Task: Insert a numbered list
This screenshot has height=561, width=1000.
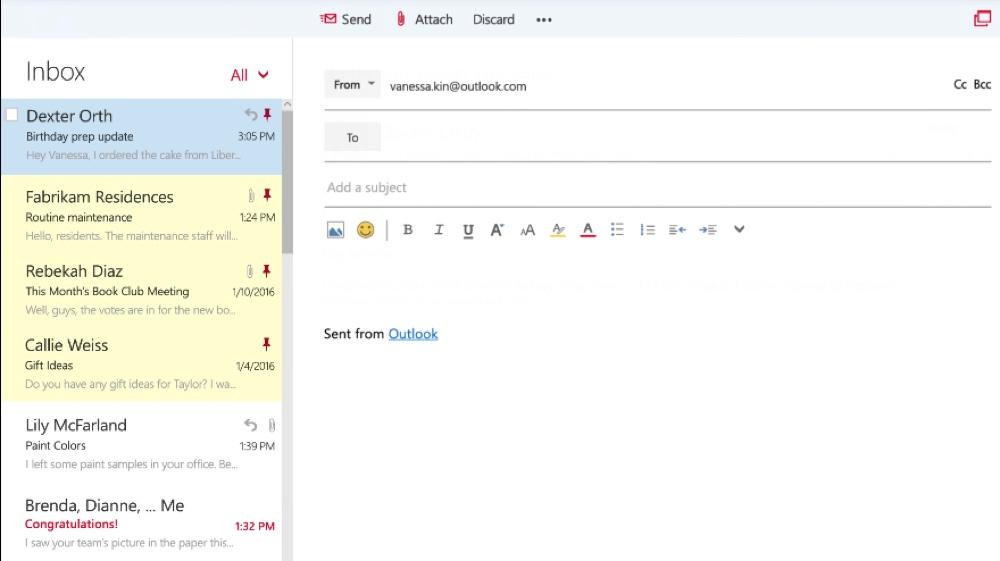Action: pos(647,230)
